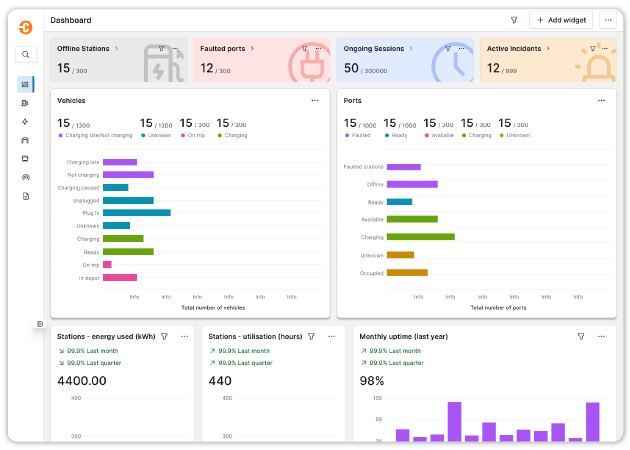Viewport: 630px width, 450px height.
Task: Click the dashboard filter icon beside Add widget
Action: 514,20
